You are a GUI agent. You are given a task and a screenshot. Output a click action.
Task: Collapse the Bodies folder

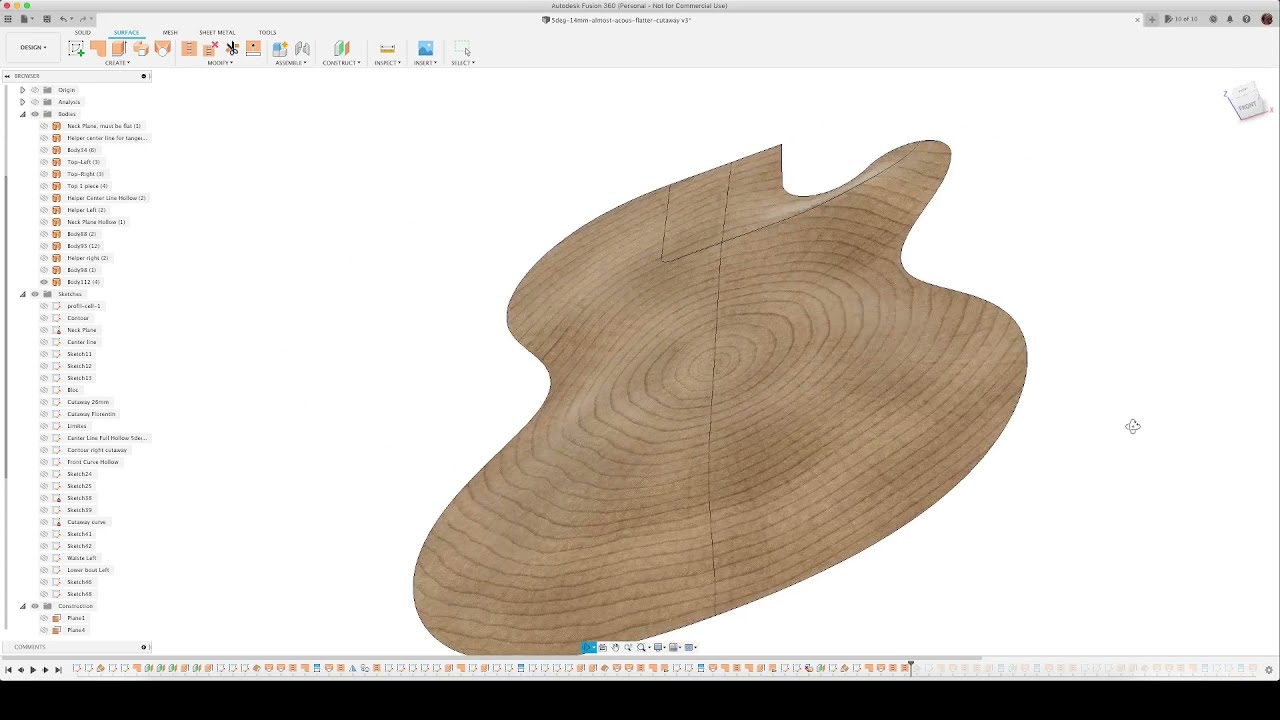pos(23,114)
